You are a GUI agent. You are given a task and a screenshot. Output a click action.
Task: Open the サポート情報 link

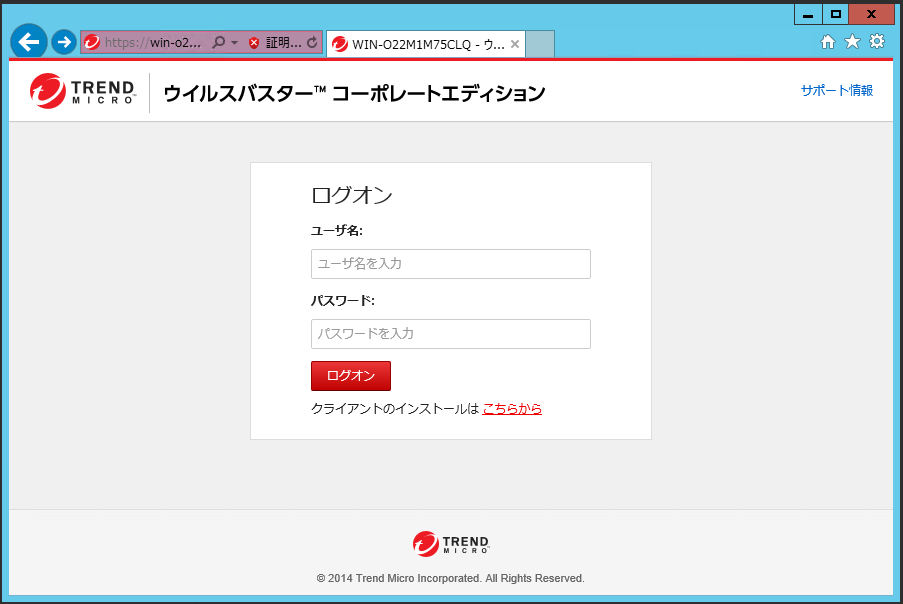837,90
